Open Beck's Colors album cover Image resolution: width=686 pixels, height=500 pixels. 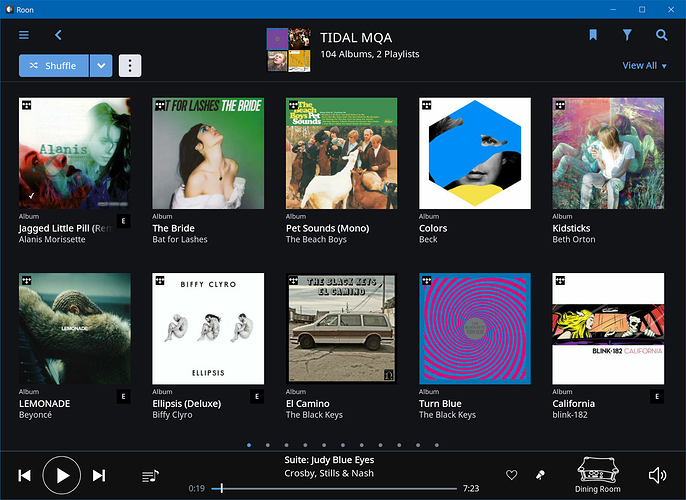point(475,153)
